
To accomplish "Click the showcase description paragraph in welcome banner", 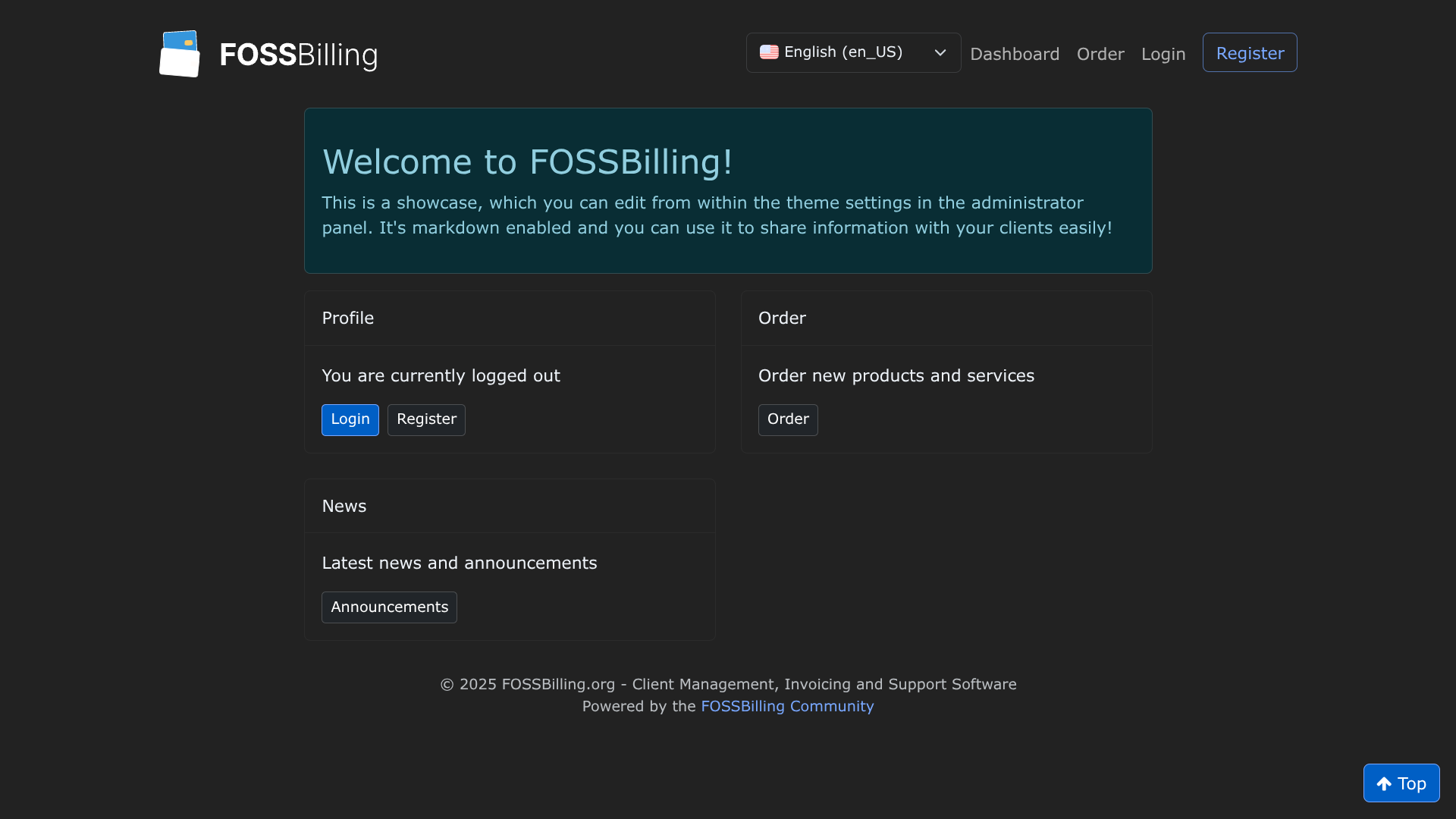I will (717, 215).
